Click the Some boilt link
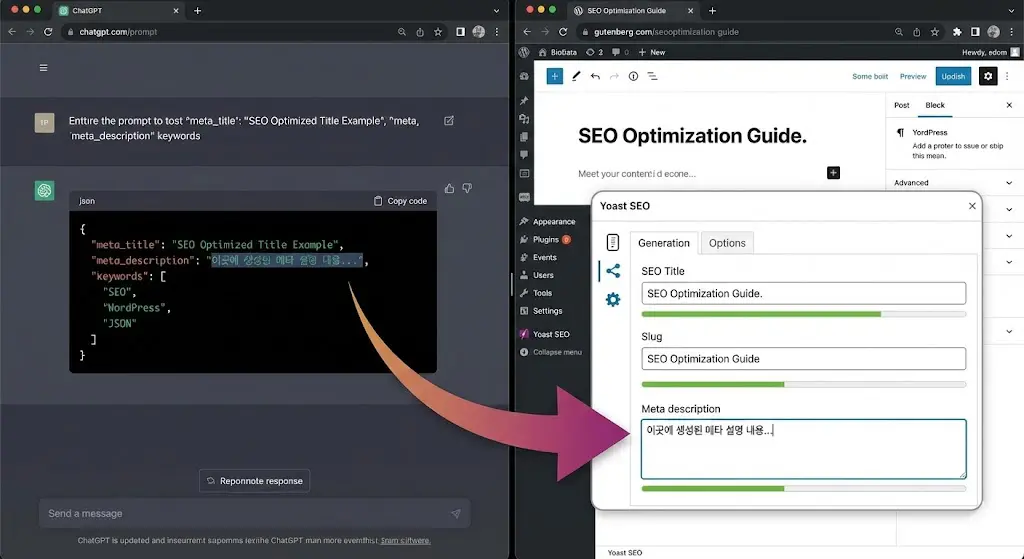 (870, 76)
